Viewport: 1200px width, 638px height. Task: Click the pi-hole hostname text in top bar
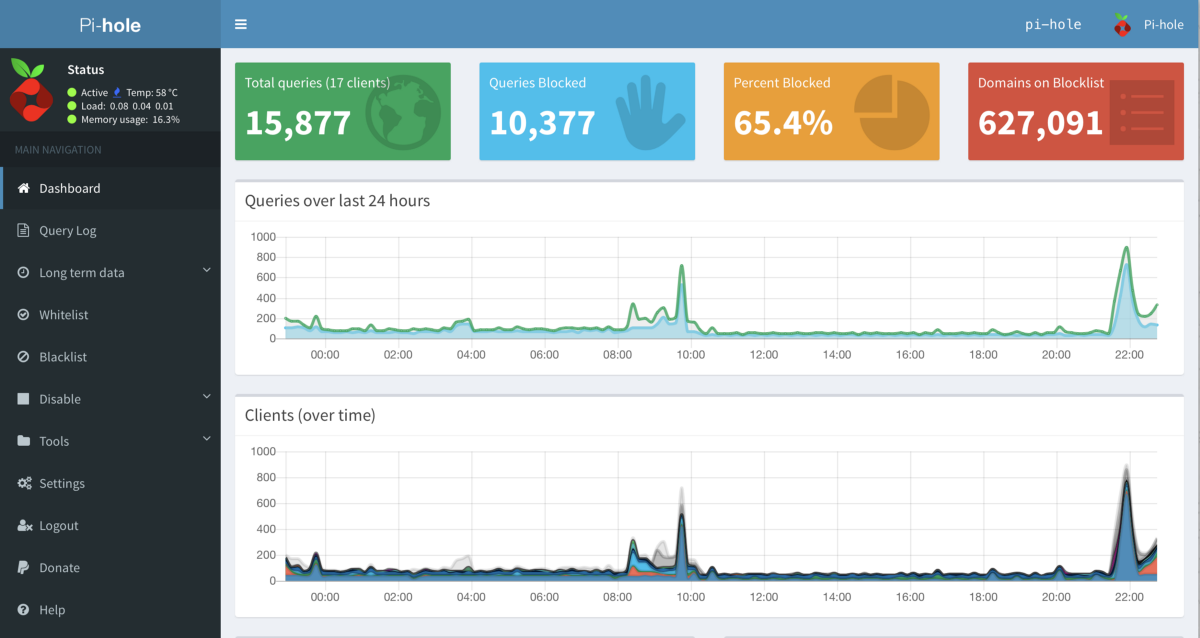[x=1053, y=25]
